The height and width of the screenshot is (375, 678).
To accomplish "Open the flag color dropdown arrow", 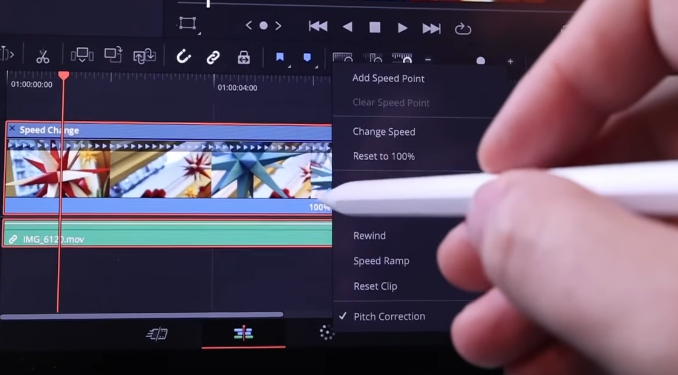I will click(289, 66).
